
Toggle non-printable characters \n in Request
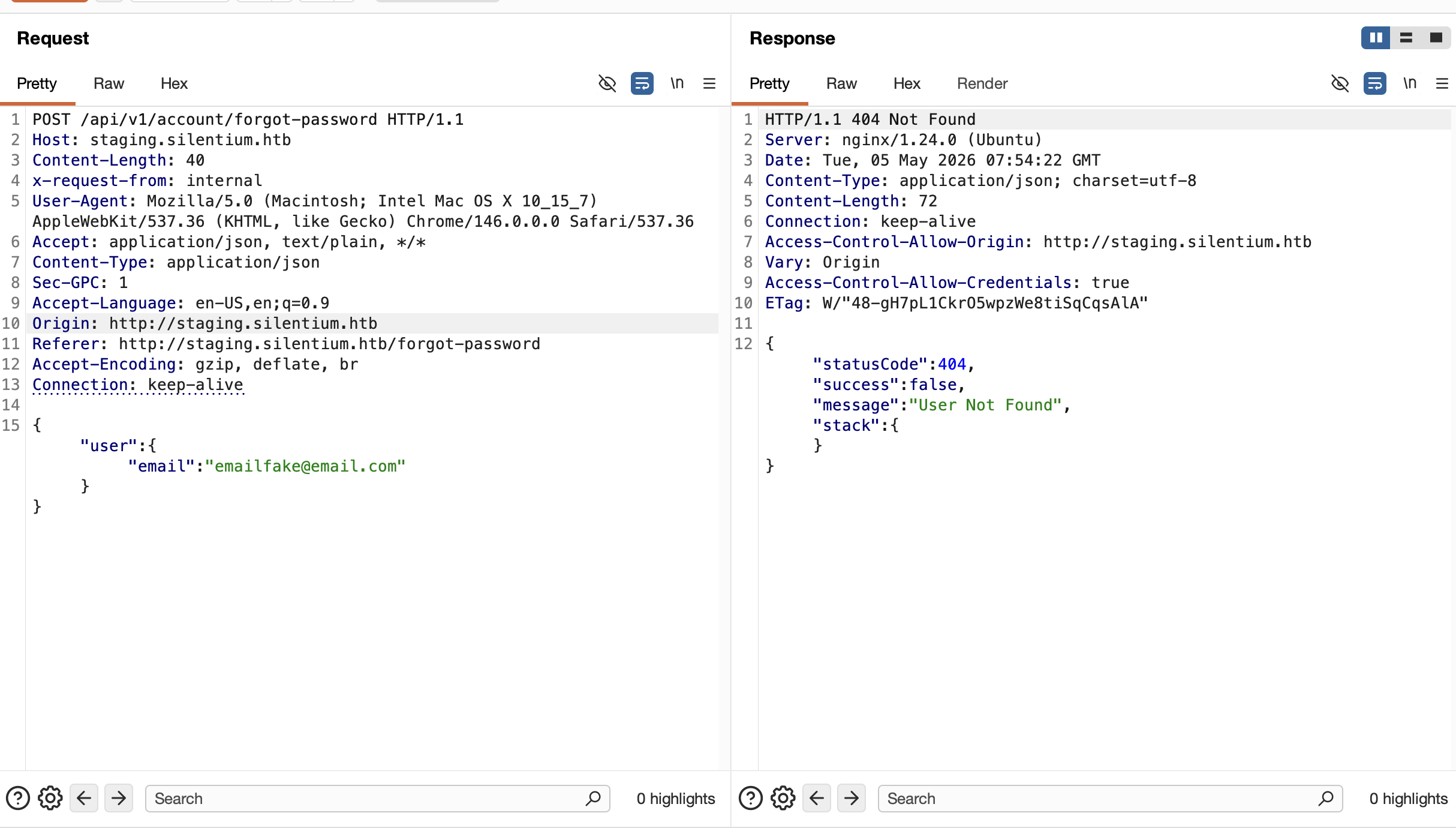677,83
